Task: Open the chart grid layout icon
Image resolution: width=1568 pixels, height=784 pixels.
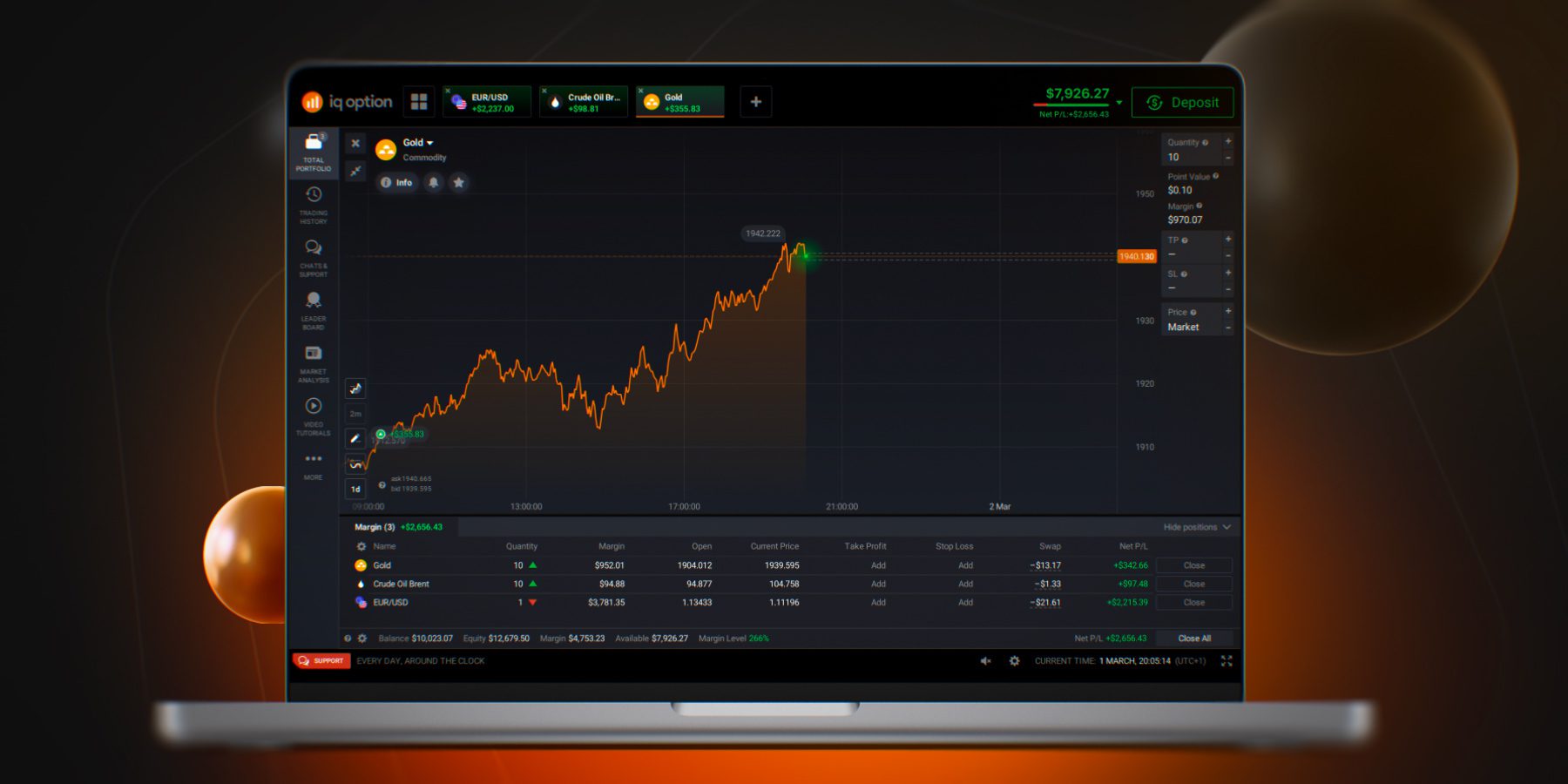Action: click(419, 102)
